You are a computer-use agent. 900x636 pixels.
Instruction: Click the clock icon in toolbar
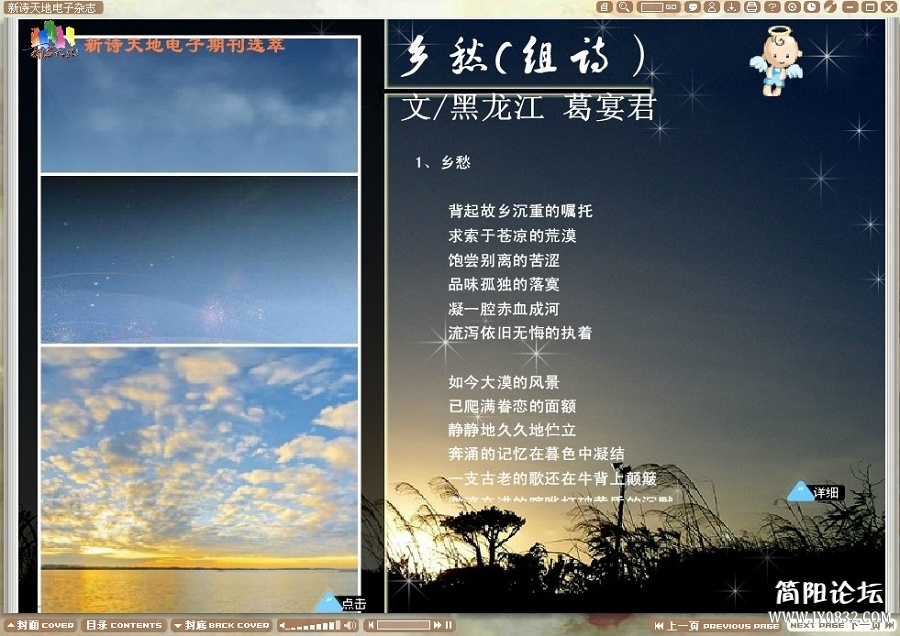pyautogui.click(x=812, y=7)
